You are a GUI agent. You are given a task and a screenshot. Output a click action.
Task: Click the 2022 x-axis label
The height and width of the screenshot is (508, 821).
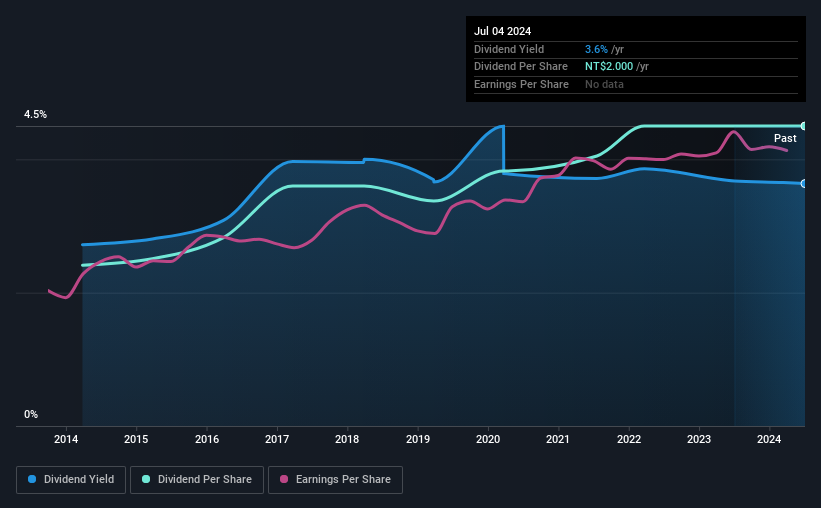[629, 439]
